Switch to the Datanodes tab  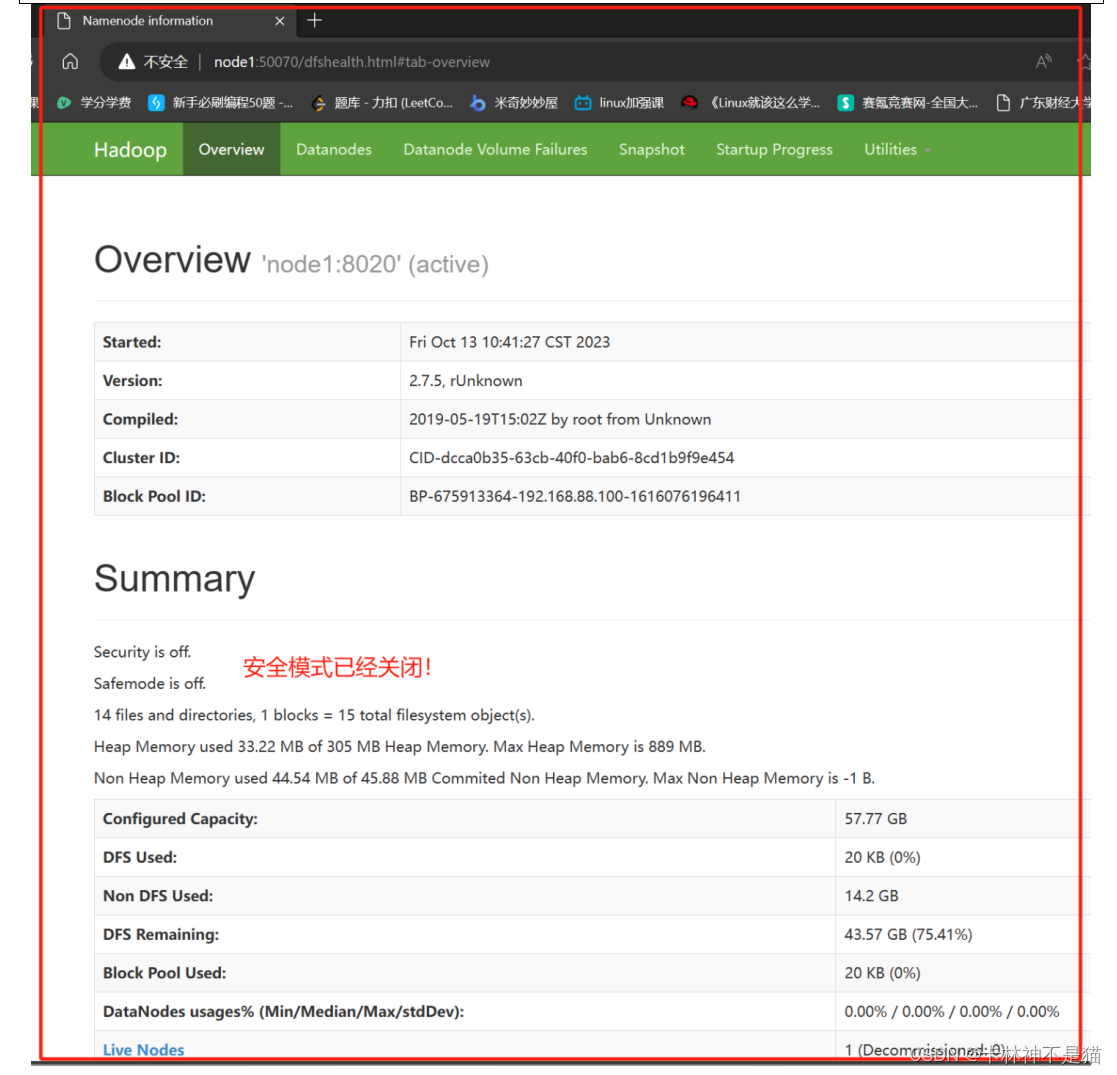334,150
